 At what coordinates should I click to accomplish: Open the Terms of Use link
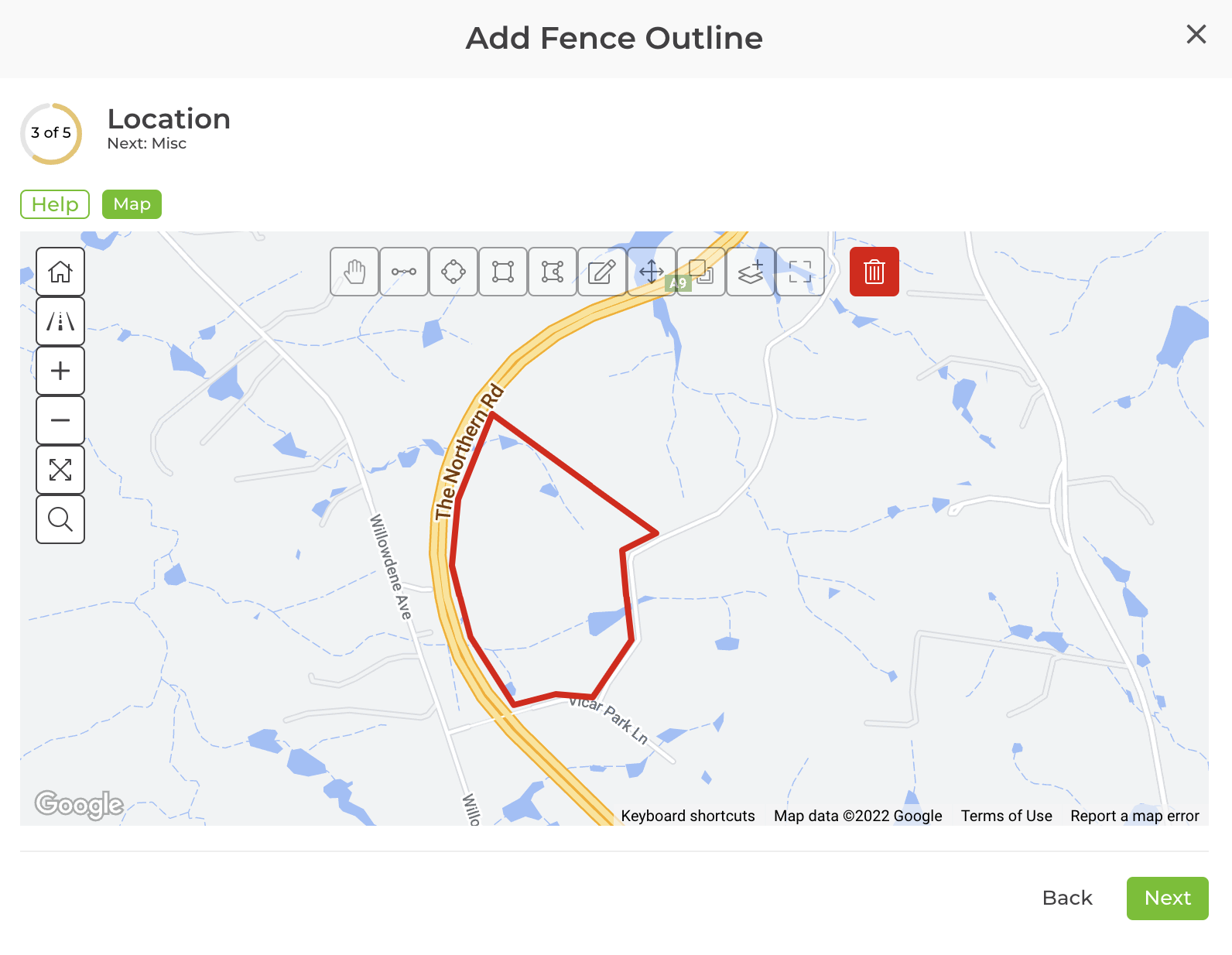pos(1006,815)
